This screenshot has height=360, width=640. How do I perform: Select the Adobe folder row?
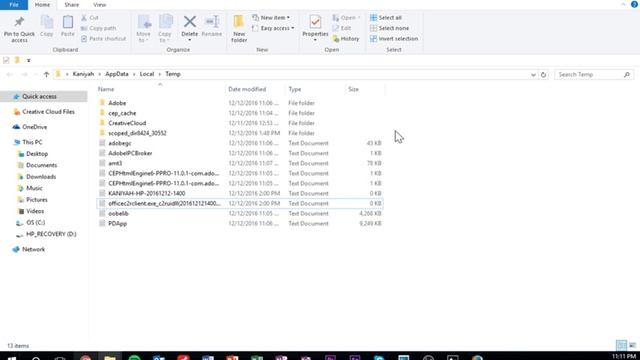tap(240, 103)
